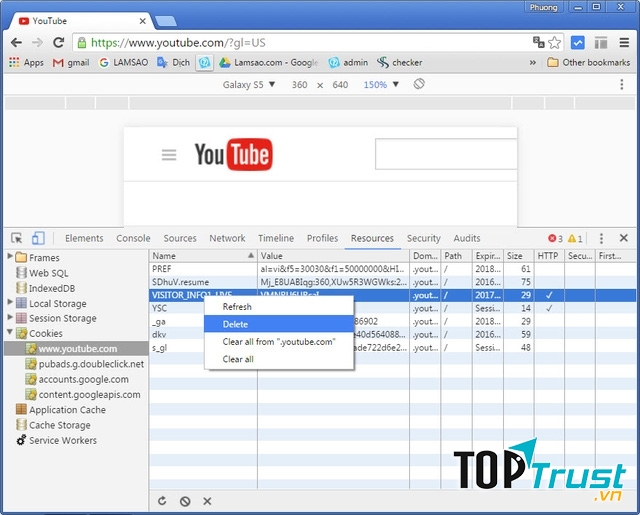
Task: Open the Chrome hamburger menu
Action: click(624, 42)
